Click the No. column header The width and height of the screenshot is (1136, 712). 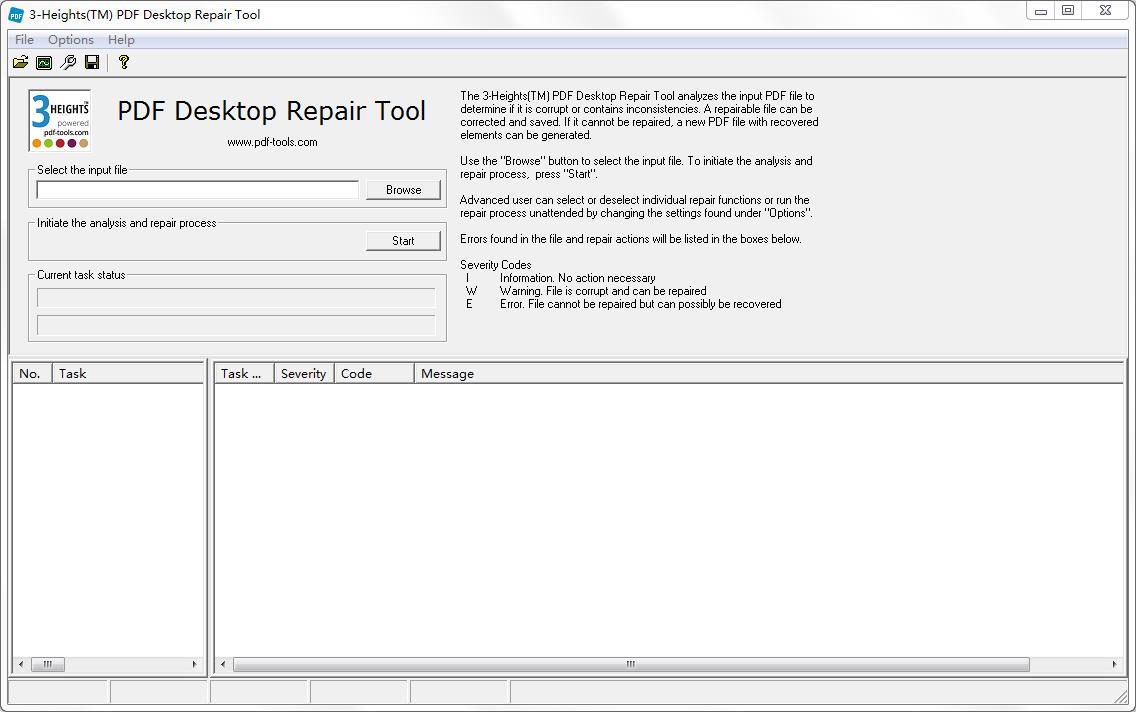(x=32, y=374)
